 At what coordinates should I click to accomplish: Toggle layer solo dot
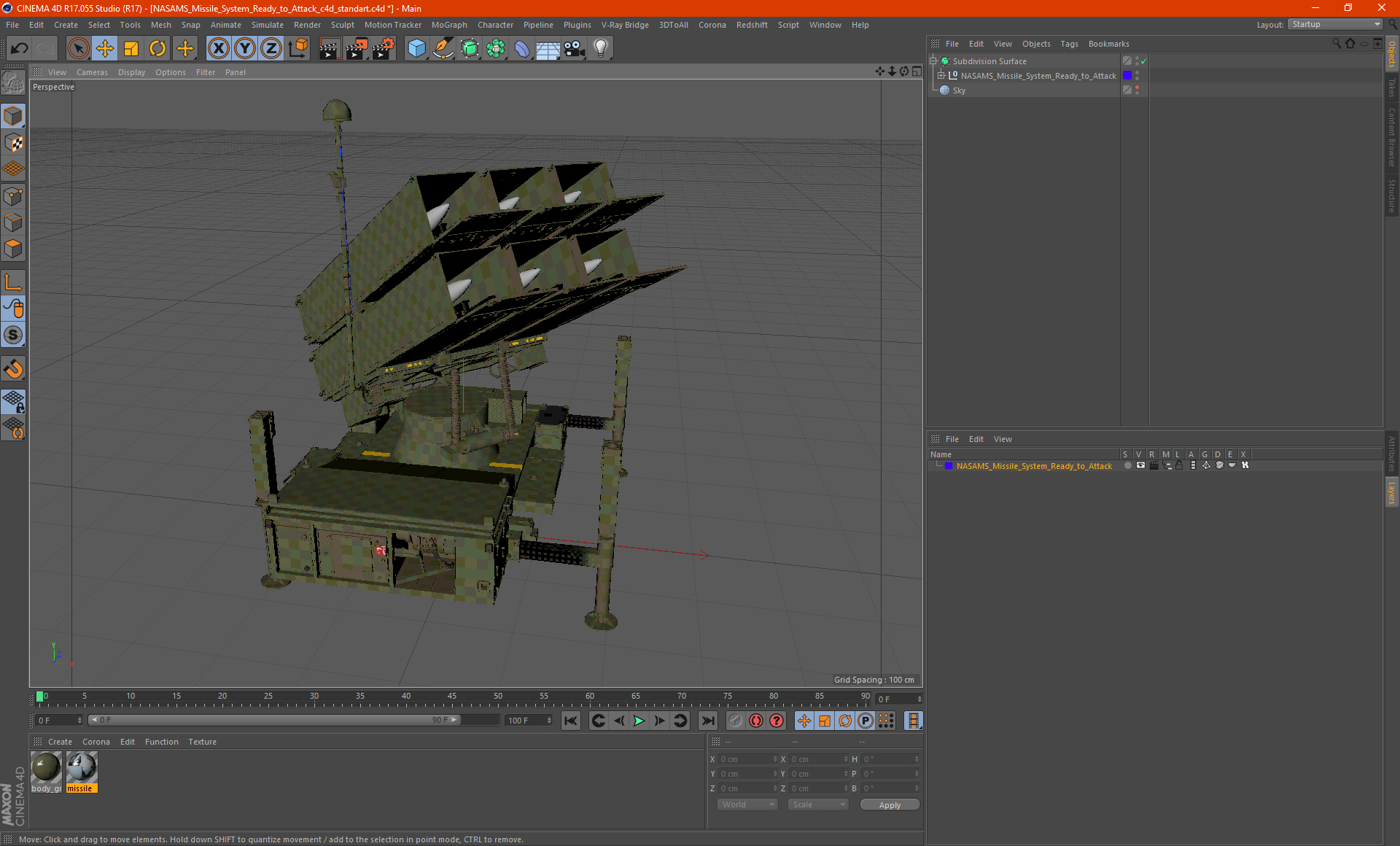click(1128, 465)
